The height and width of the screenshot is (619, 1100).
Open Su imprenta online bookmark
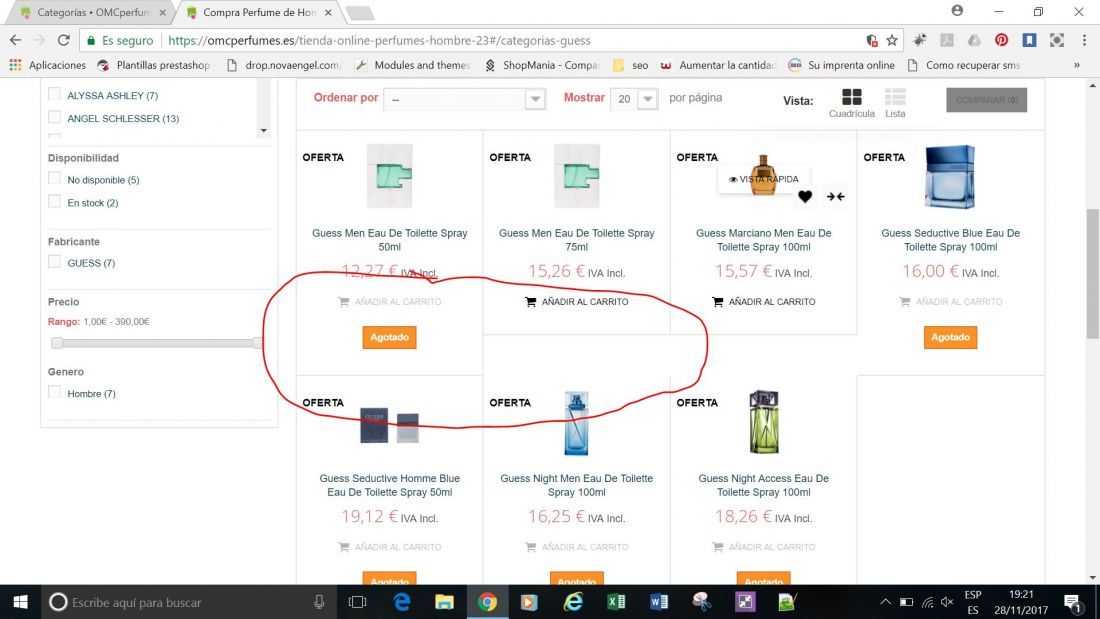(x=841, y=65)
